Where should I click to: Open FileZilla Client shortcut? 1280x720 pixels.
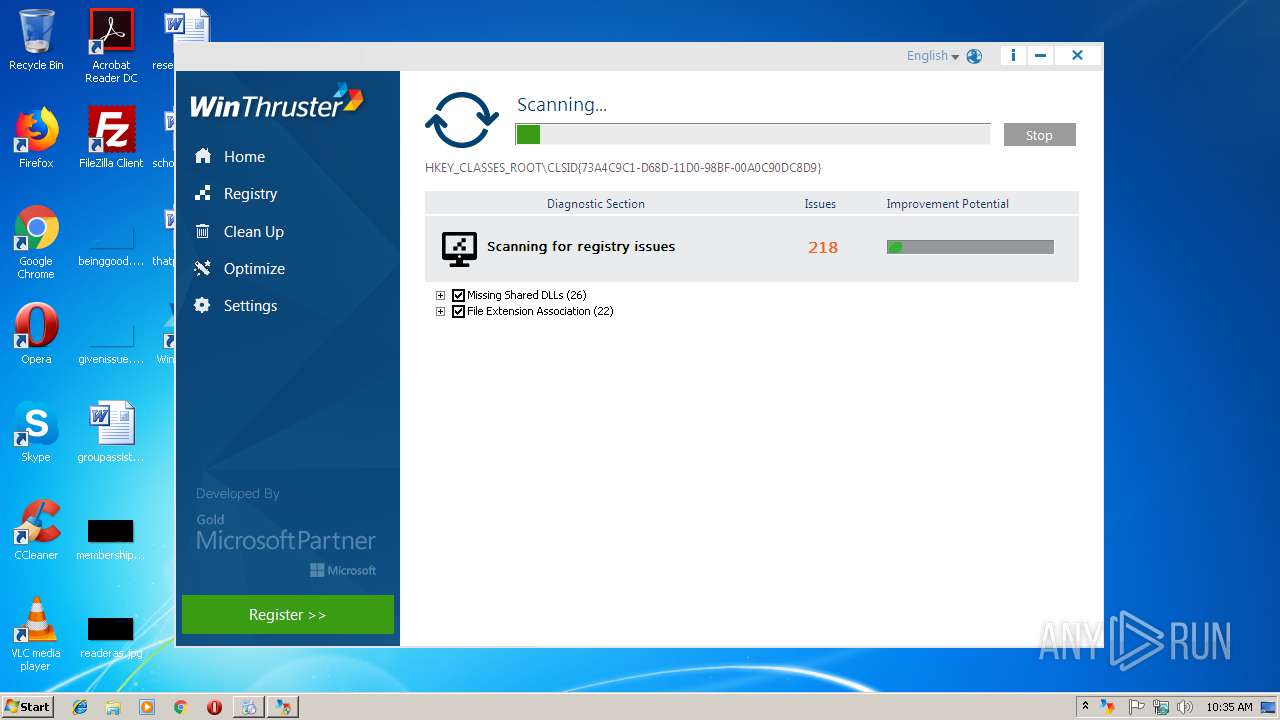[111, 137]
